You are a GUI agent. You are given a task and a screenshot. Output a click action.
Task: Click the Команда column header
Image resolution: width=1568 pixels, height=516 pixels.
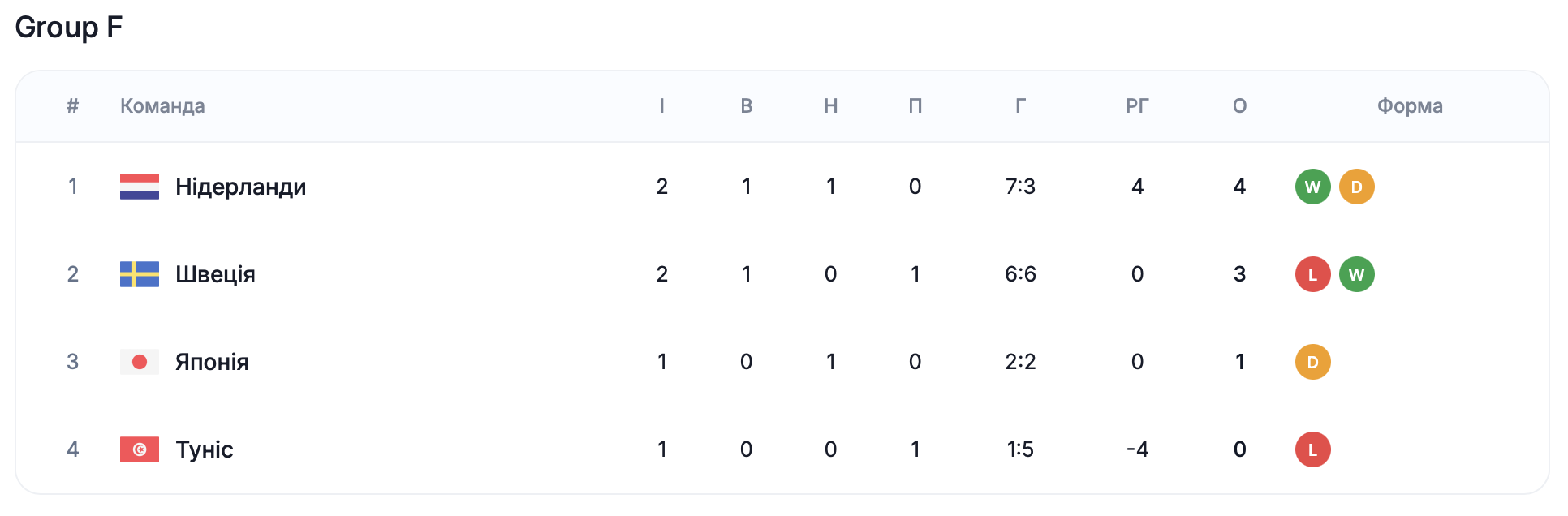pyautogui.click(x=162, y=106)
